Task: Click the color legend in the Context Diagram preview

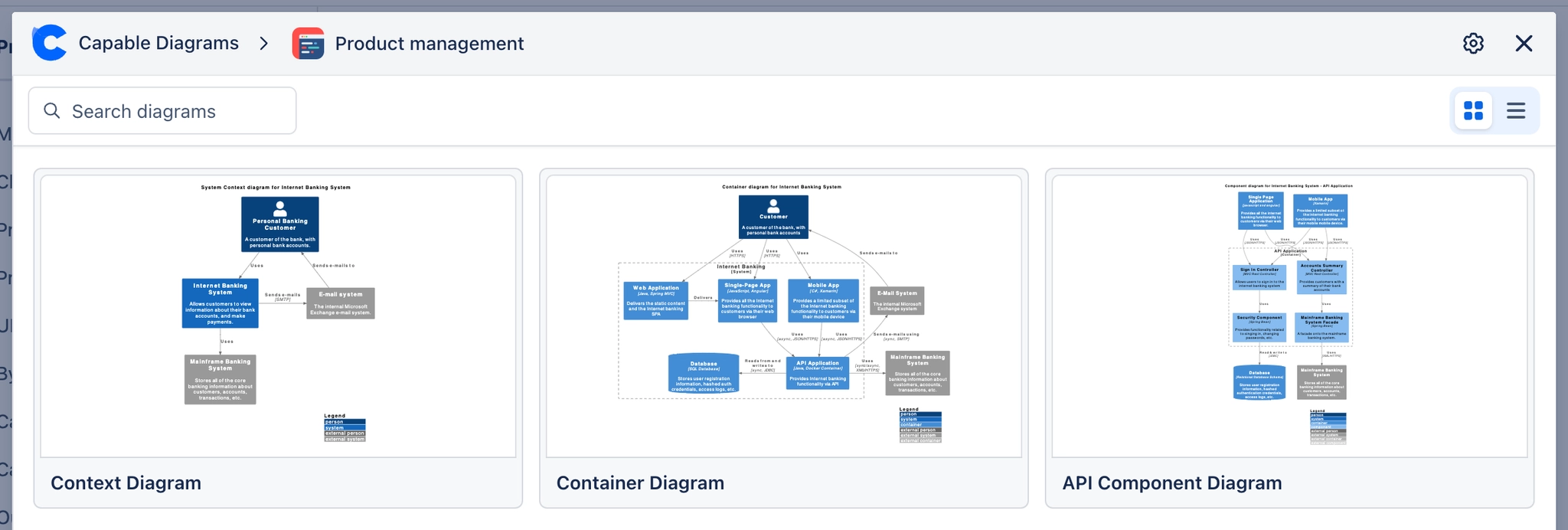Action: (345, 429)
